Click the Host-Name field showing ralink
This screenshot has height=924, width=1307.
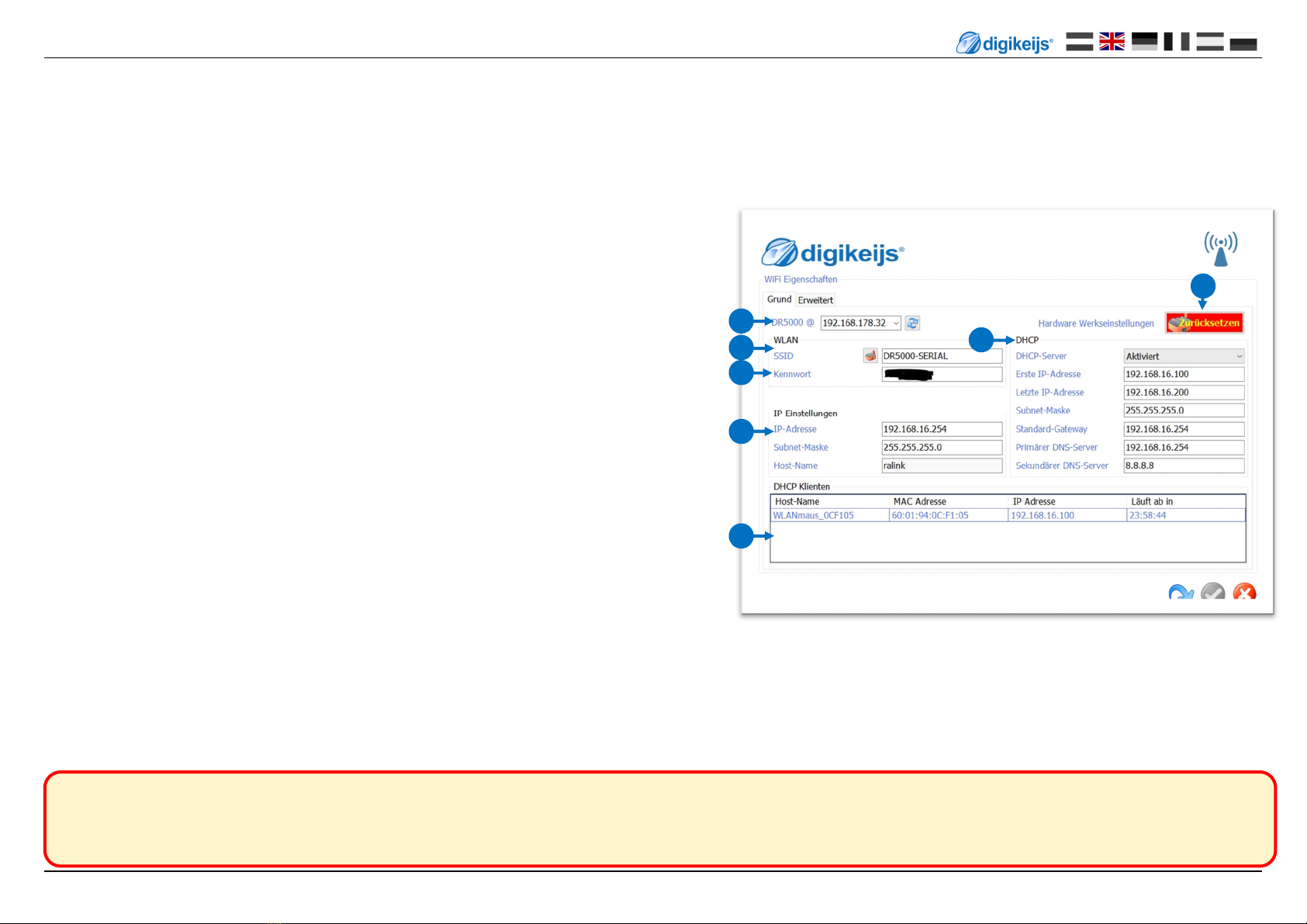[x=941, y=465]
